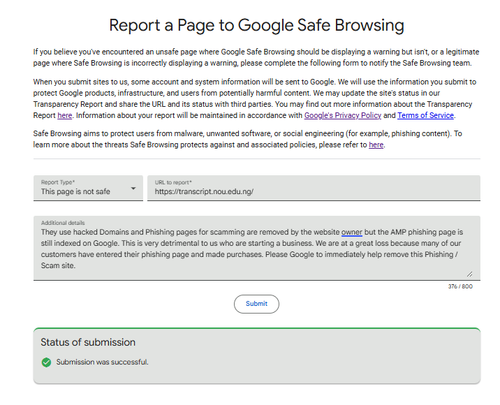Click the arrow beside "This page is not safe"
The width and height of the screenshot is (500, 405).
133,188
